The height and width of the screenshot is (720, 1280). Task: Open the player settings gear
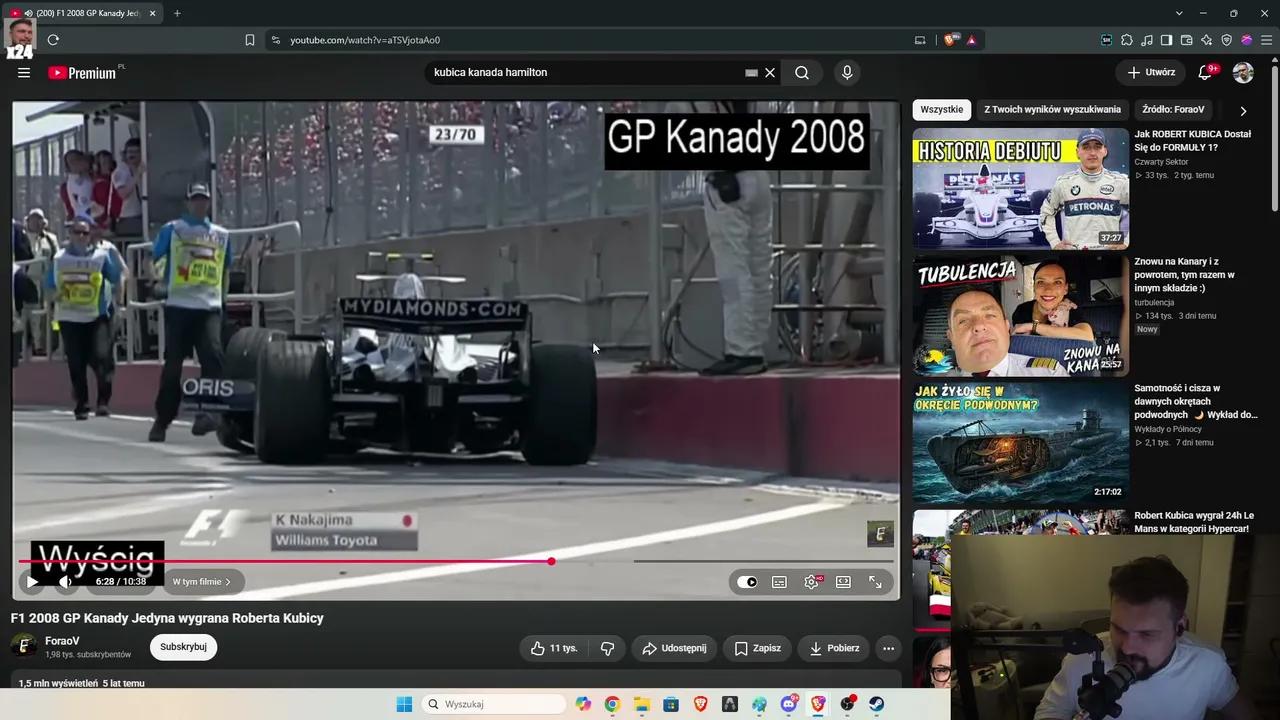pos(811,581)
